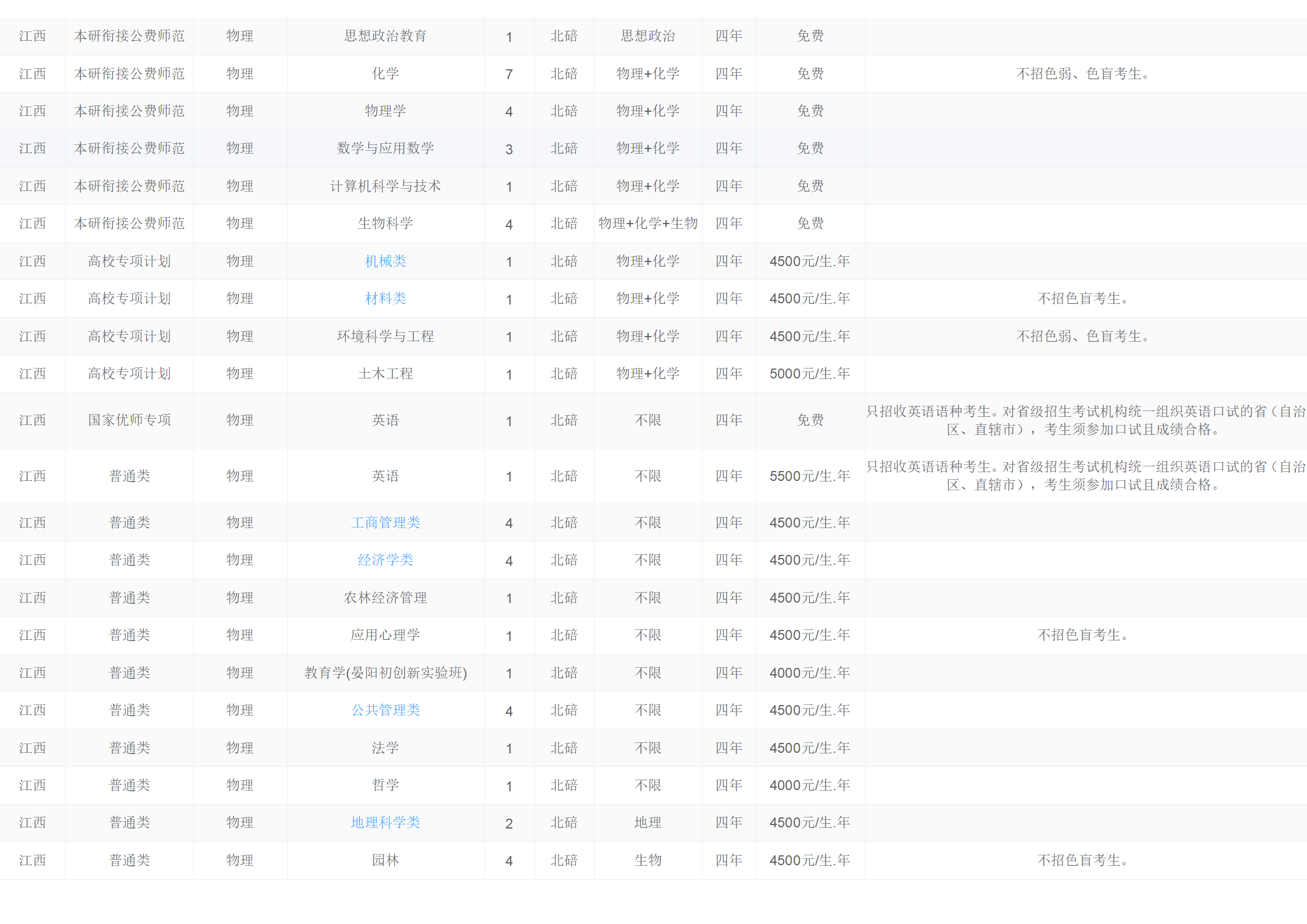Select the 数学与应用数学 table row
1307x924 pixels.
[x=385, y=148]
